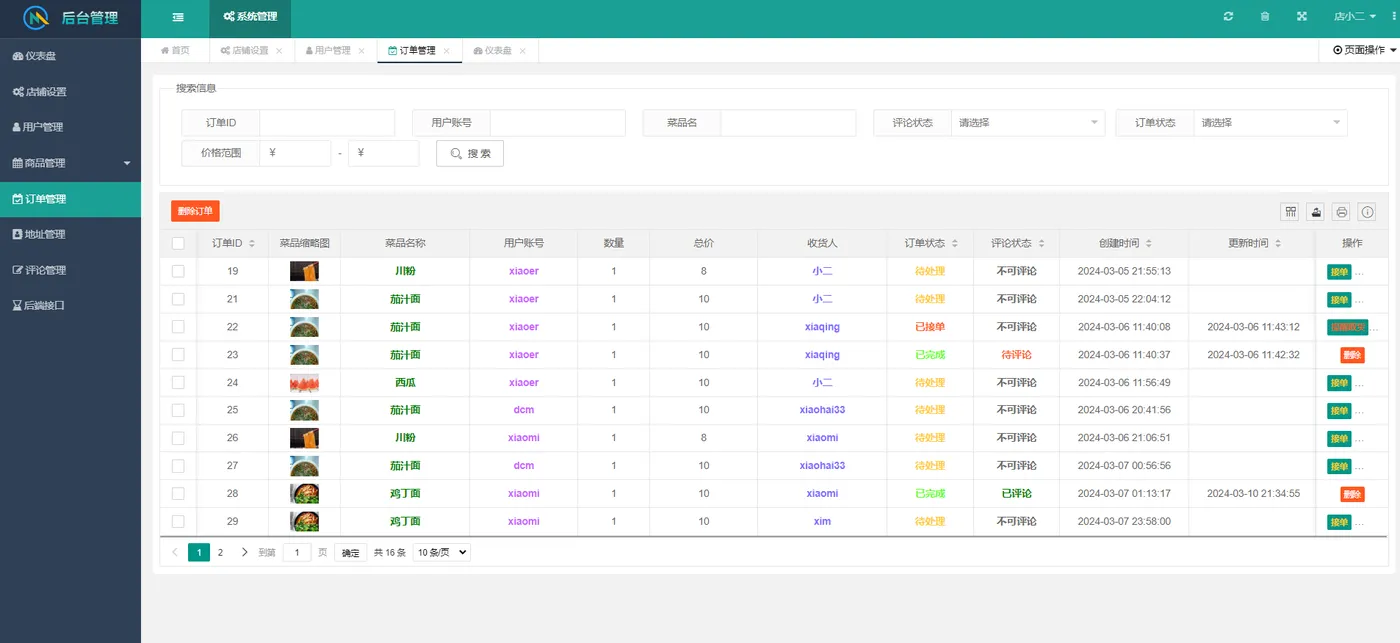The image size is (1400, 643).
Task: Click the previous page arrow in pagination
Action: pos(175,552)
